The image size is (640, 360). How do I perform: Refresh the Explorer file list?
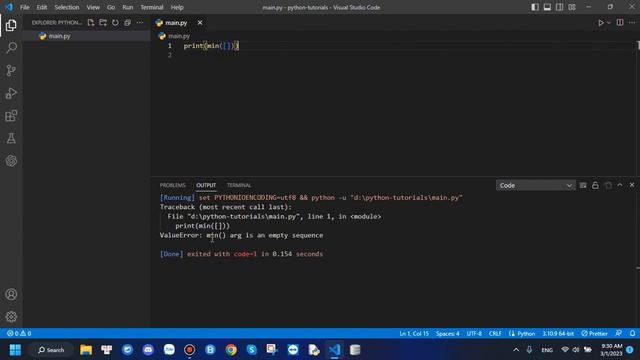pos(115,23)
